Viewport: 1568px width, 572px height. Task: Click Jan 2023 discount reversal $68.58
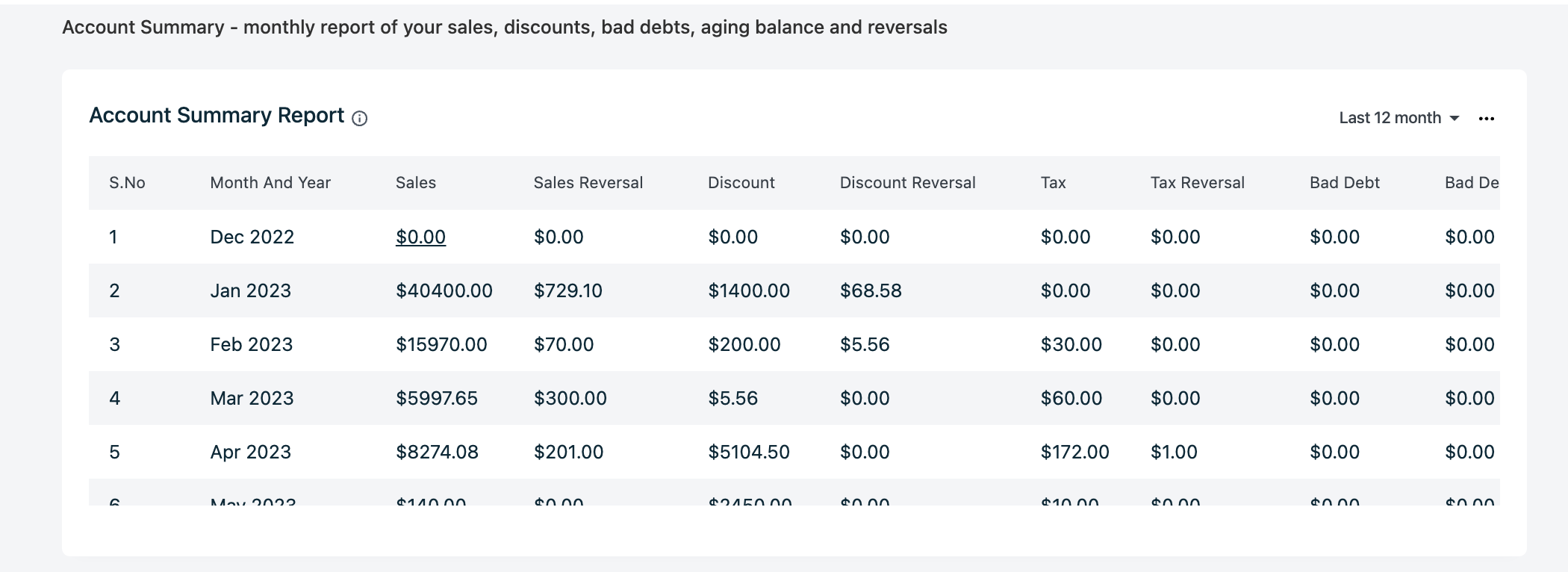871,291
